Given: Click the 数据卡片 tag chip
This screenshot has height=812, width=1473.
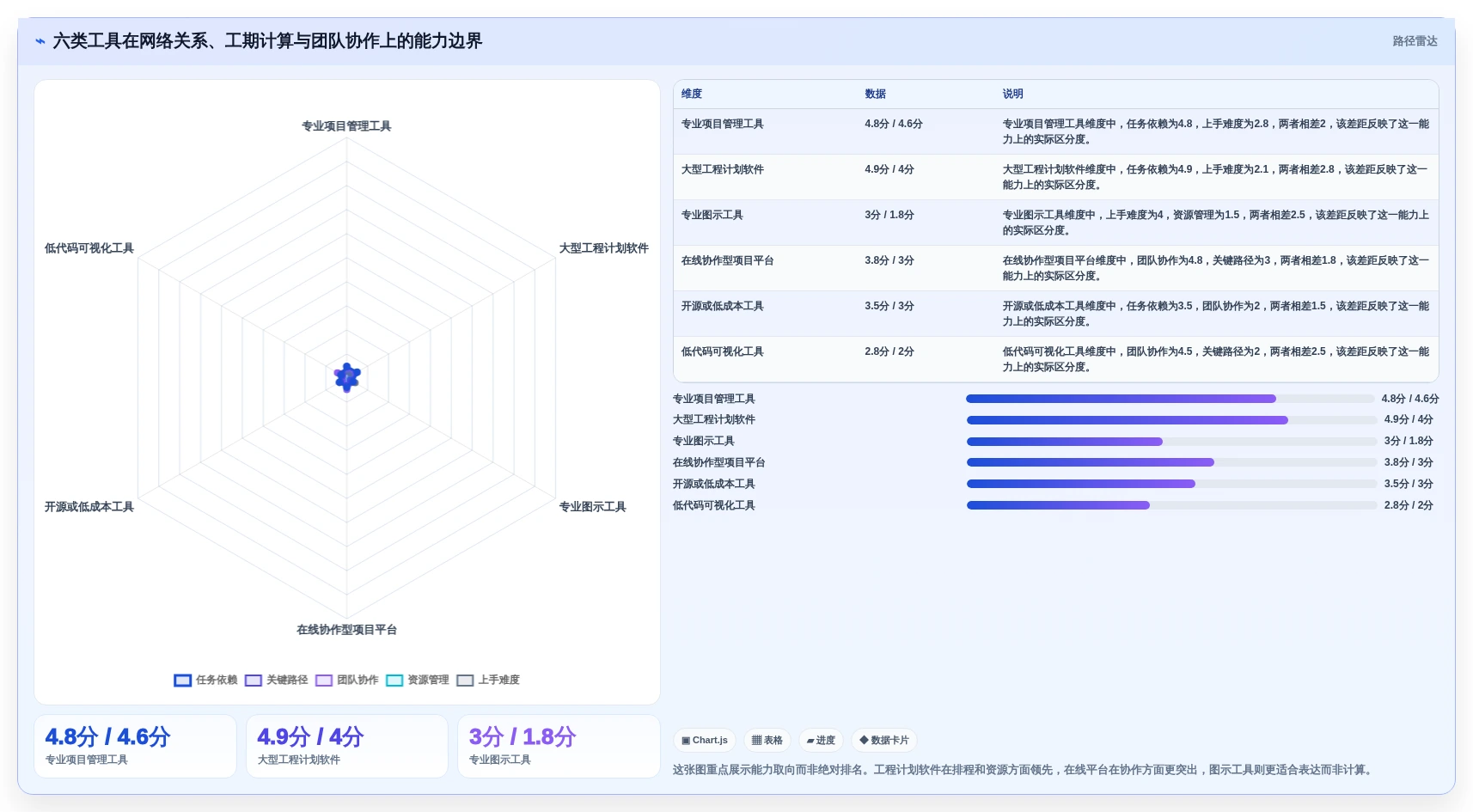Looking at the screenshot, I should pyautogui.click(x=884, y=740).
